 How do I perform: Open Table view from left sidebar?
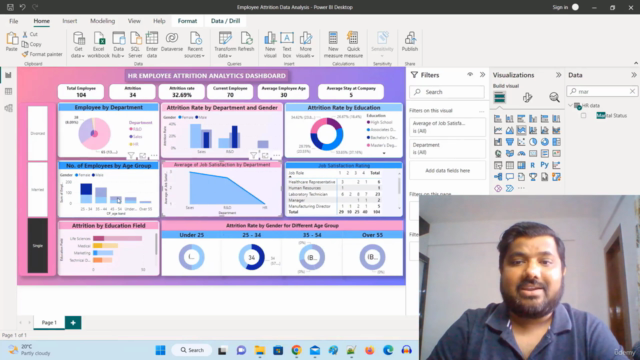pyautogui.click(x=8, y=92)
